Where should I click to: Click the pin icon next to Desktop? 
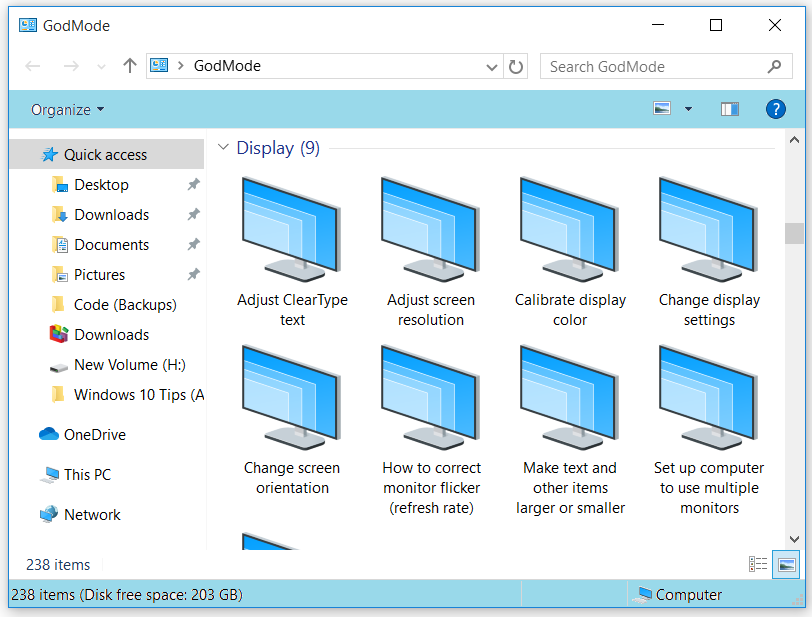pos(193,184)
